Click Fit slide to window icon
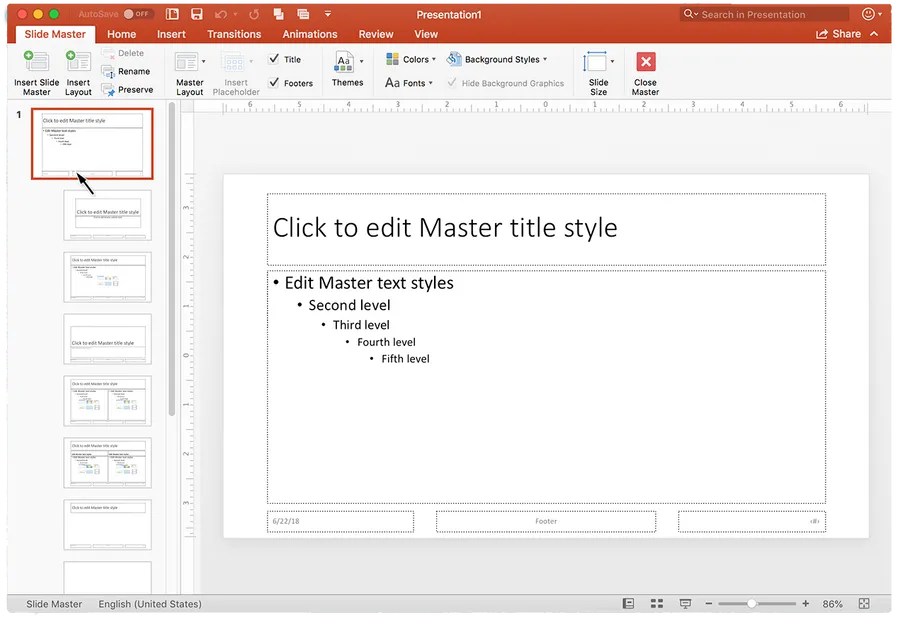The width and height of the screenshot is (900, 617). coord(864,603)
